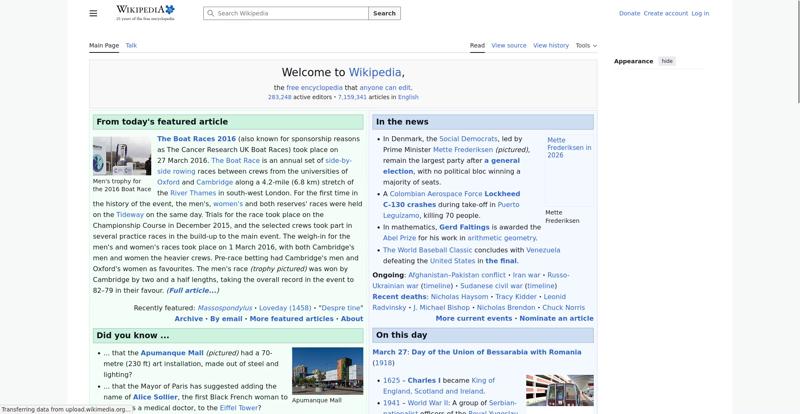
Task: Open the On this day train image
Action: 559,390
